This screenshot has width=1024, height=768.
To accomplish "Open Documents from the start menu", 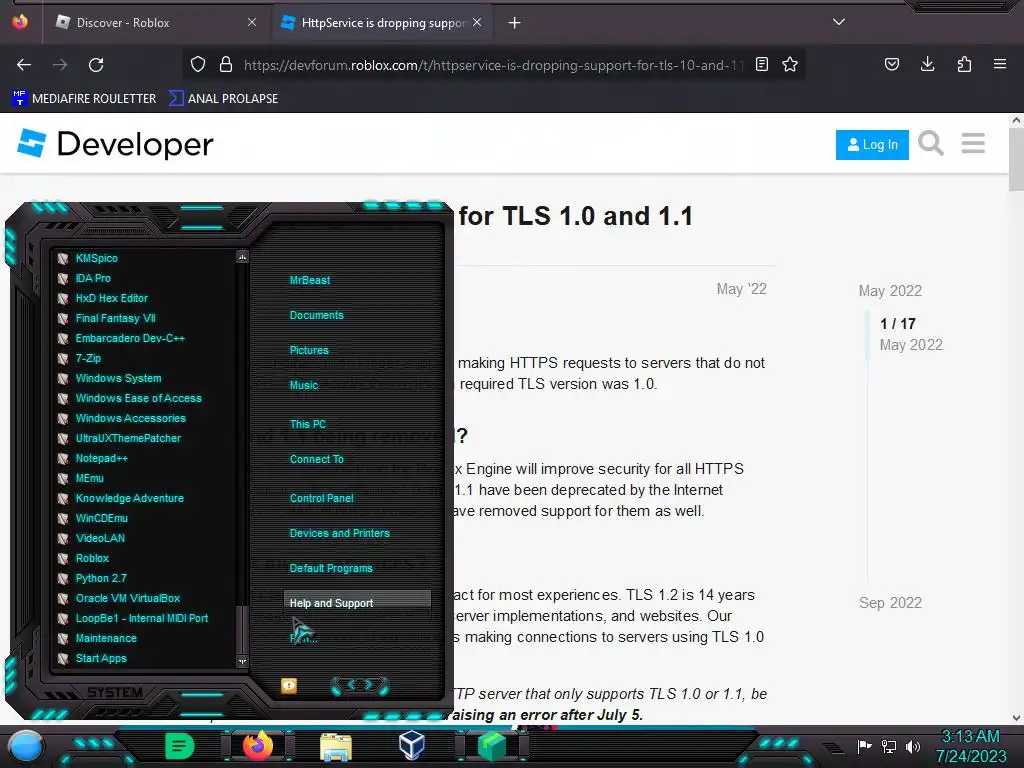I will click(316, 315).
